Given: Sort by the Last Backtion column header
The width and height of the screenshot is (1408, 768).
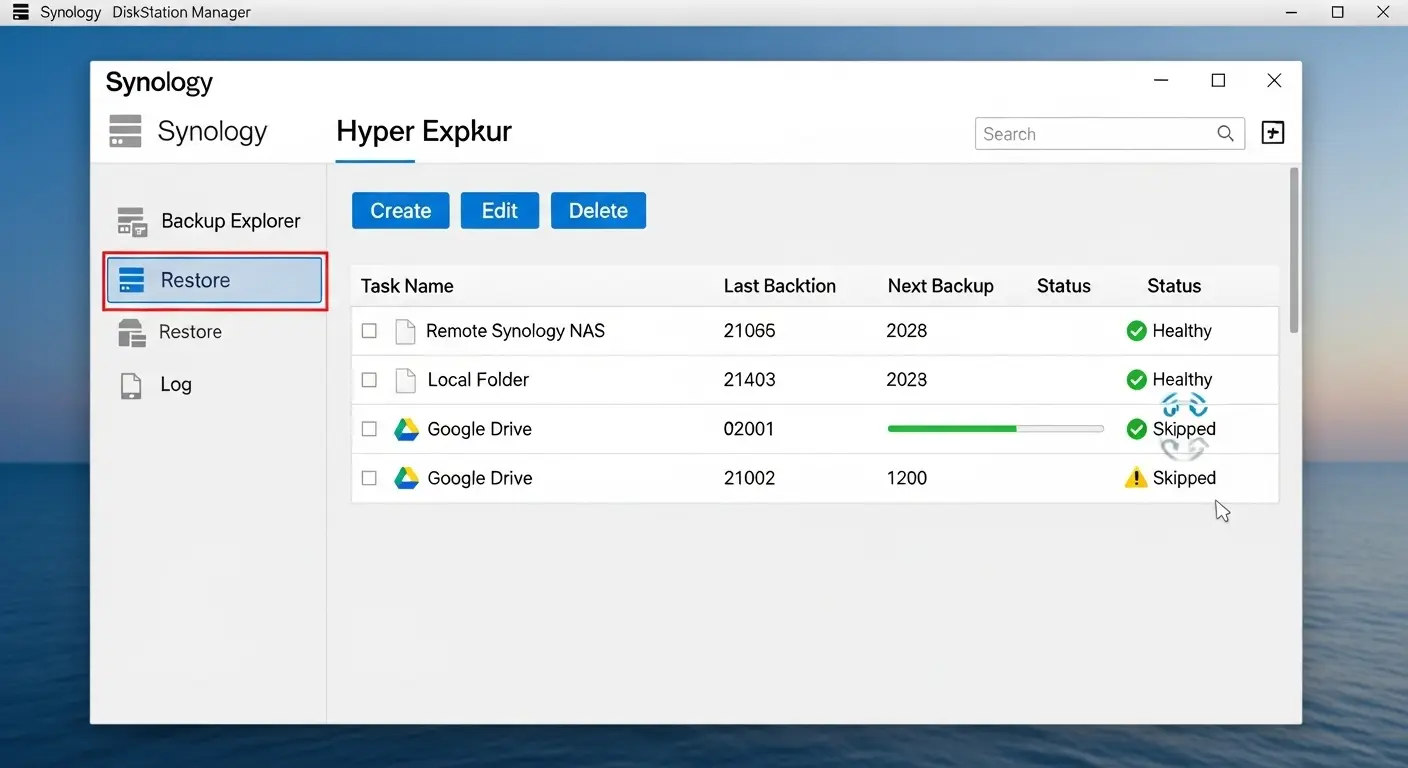Looking at the screenshot, I should pos(780,286).
